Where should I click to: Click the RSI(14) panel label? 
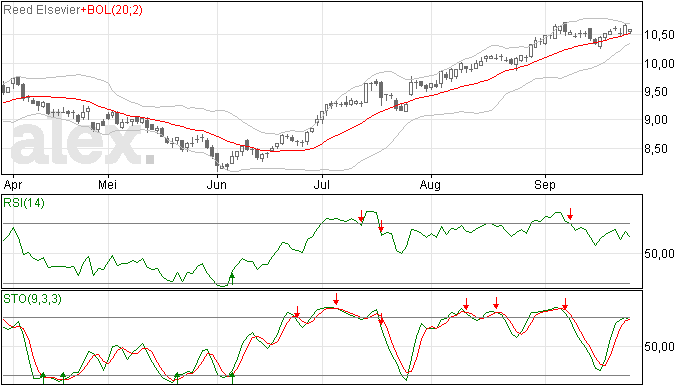(x=24, y=203)
